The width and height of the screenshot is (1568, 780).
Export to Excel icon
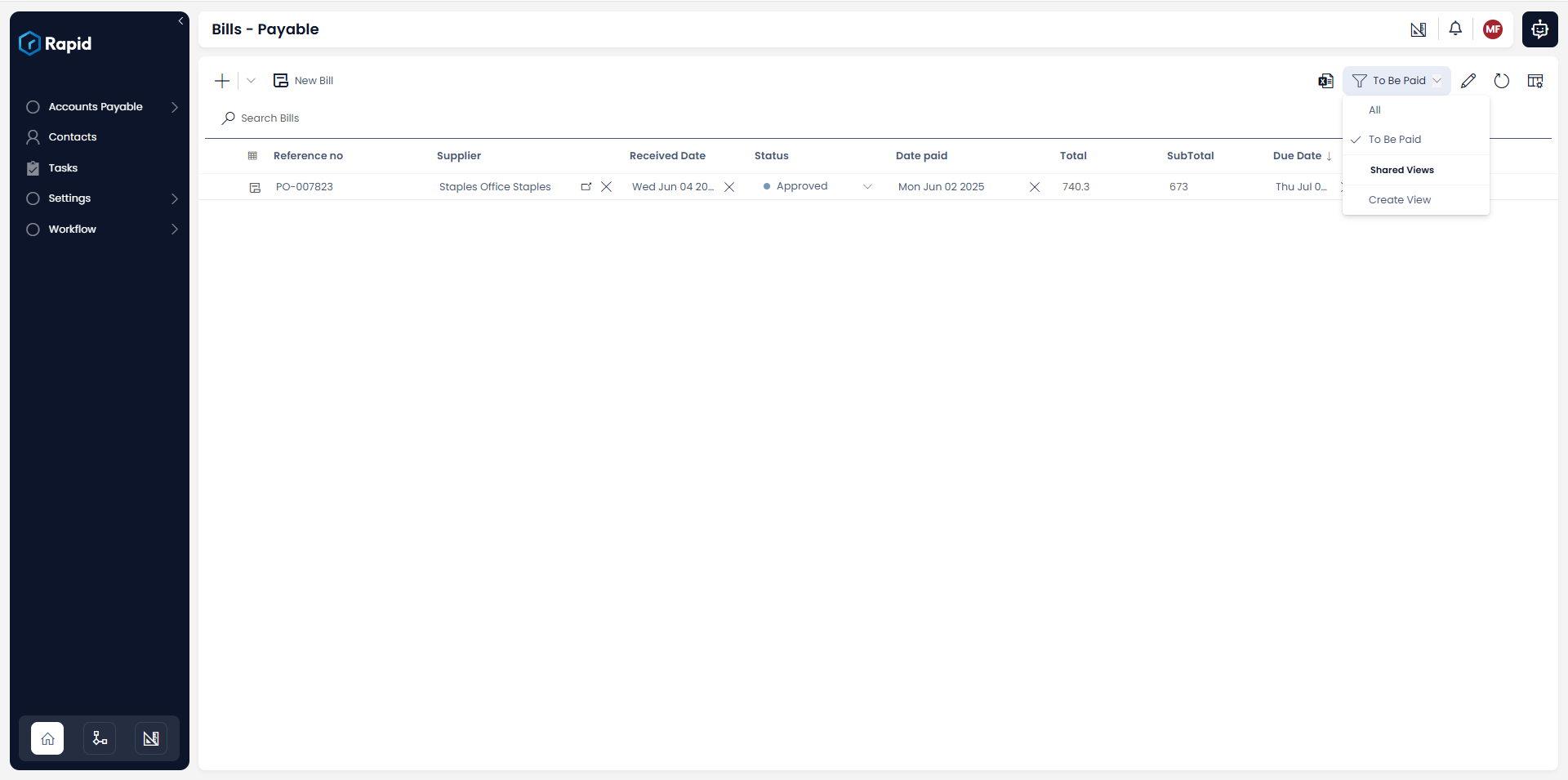click(x=1325, y=81)
